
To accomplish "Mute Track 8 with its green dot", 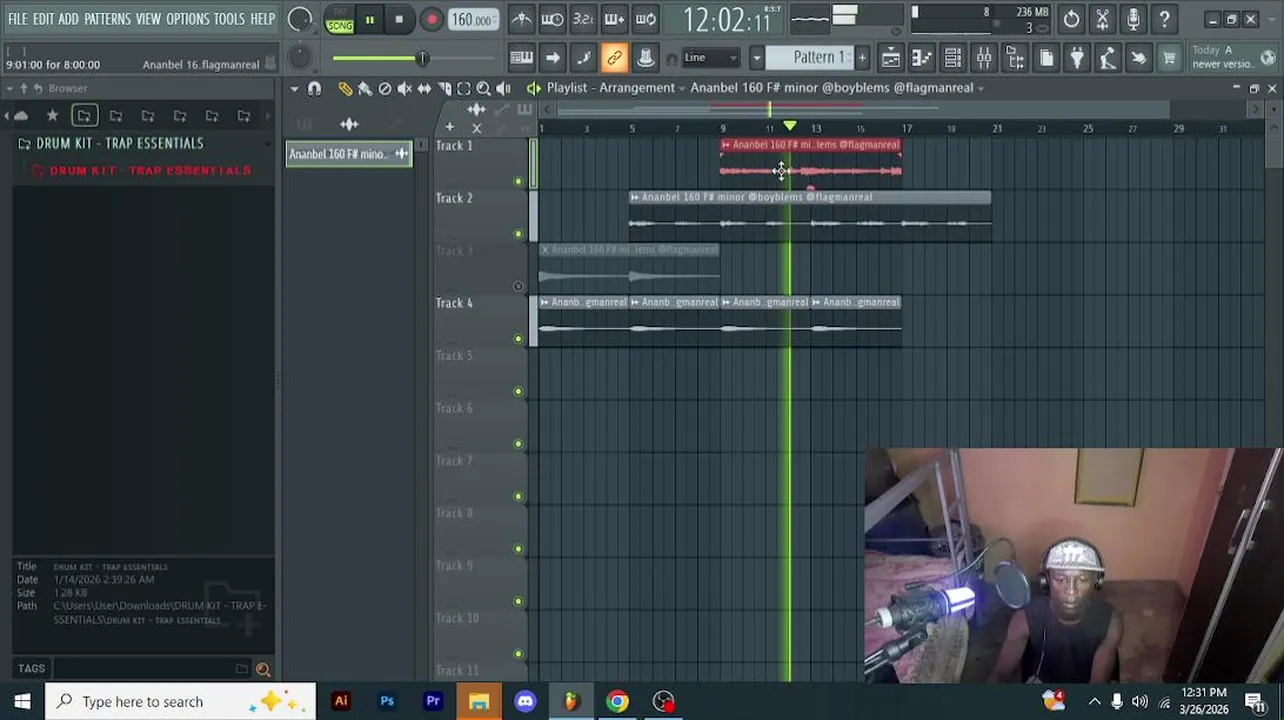I will tap(518, 549).
